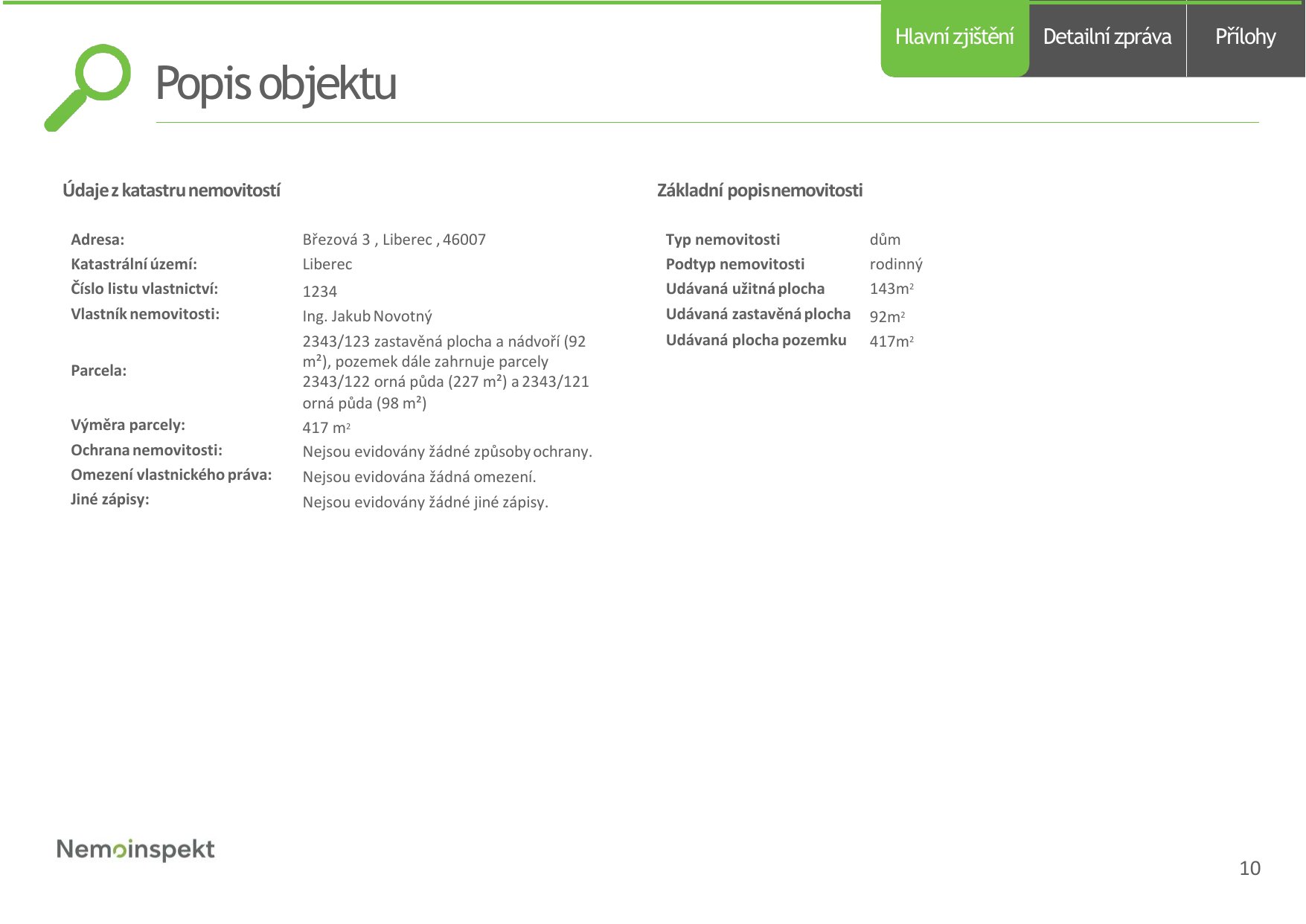Select the Základní popis nemovitosti heading
Screen dimensions: 1306x924
coord(760,190)
